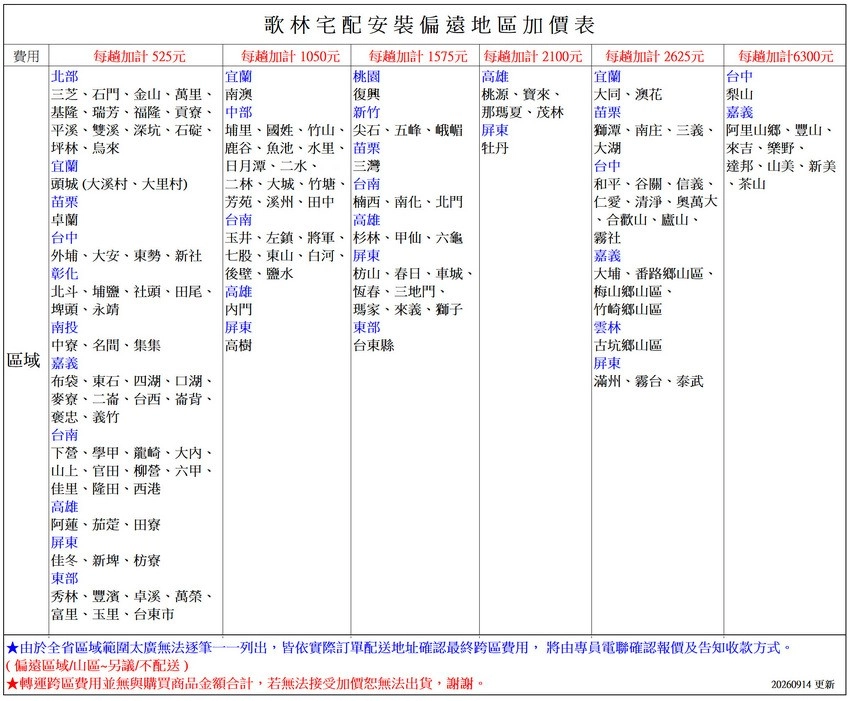Click the 區域 row label
The width and height of the screenshot is (850, 701).
pos(23,360)
